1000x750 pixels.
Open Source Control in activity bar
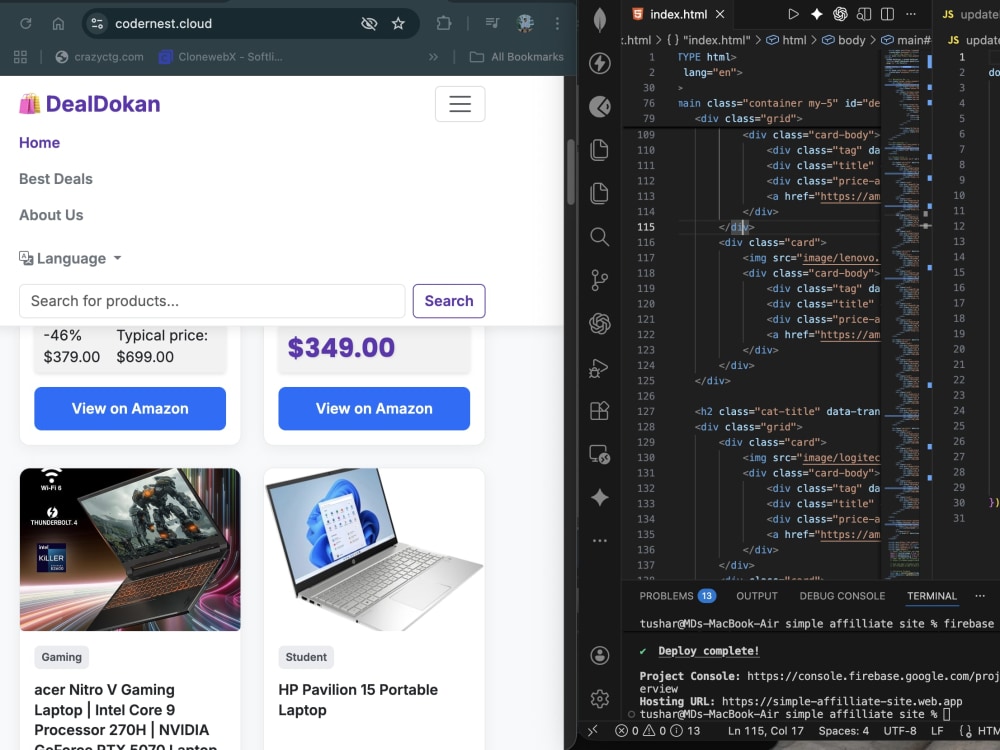(x=599, y=280)
